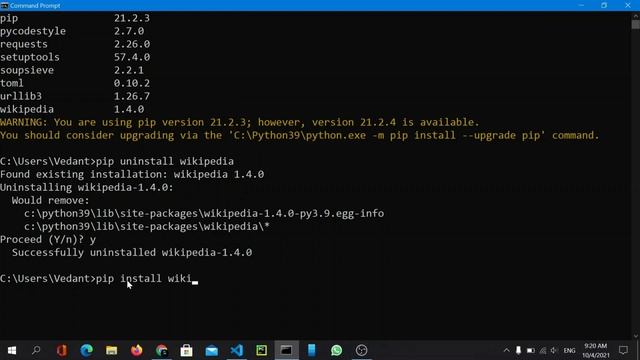Screen dimensions: 640x360
Task: Click 'Would remove:' line
Action: pos(50,200)
